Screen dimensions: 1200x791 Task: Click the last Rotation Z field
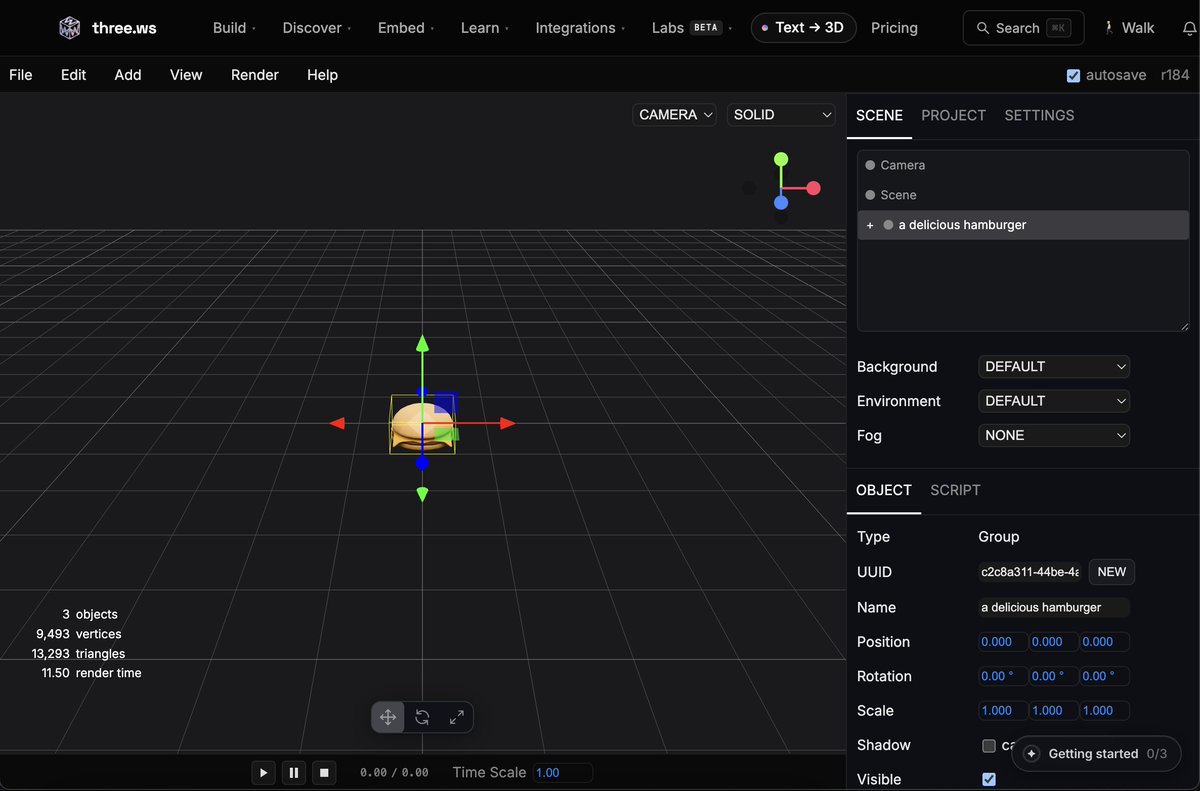coord(1104,676)
